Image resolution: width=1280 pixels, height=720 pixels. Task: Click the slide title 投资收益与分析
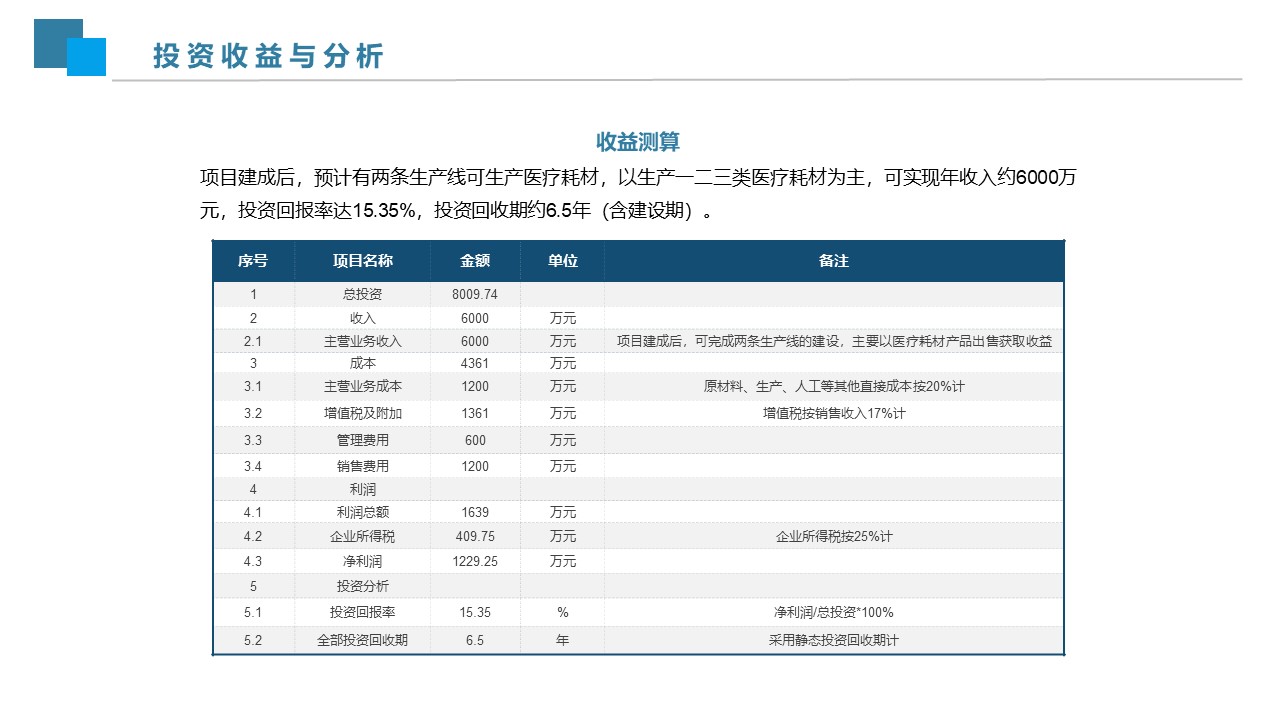[x=268, y=56]
